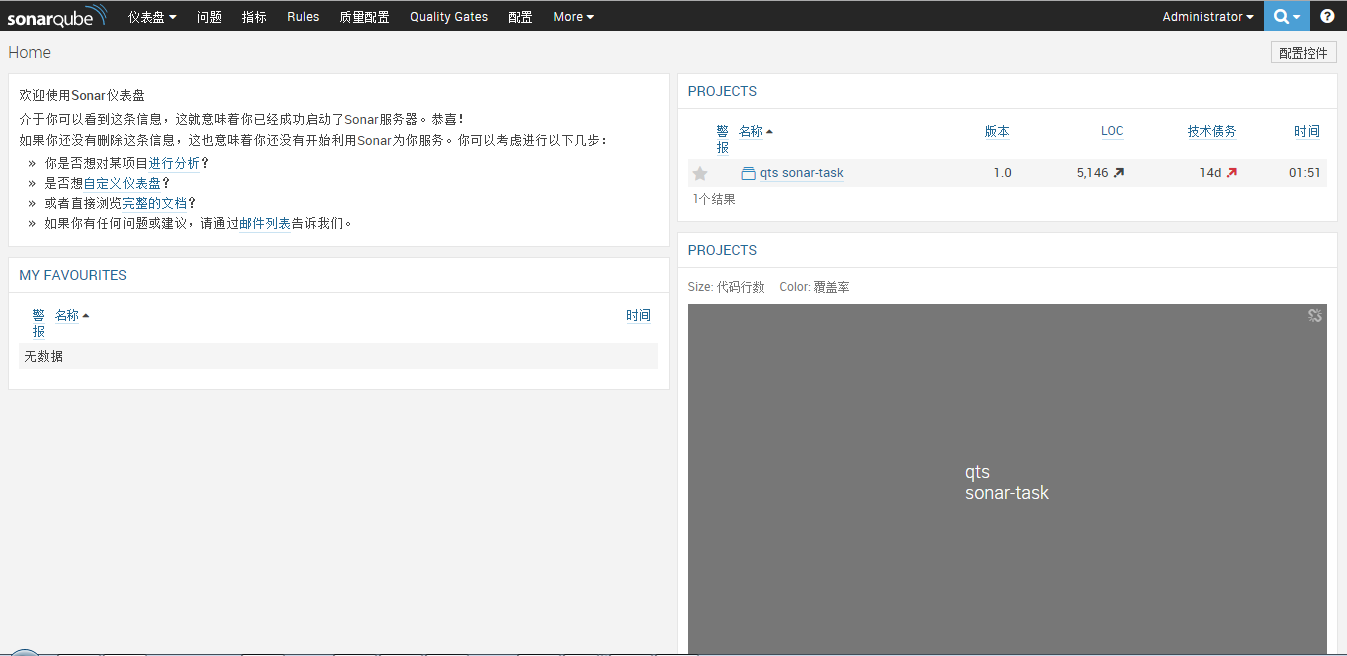Click the red technical debt trend arrow
This screenshot has width=1347, height=656.
click(x=1231, y=173)
